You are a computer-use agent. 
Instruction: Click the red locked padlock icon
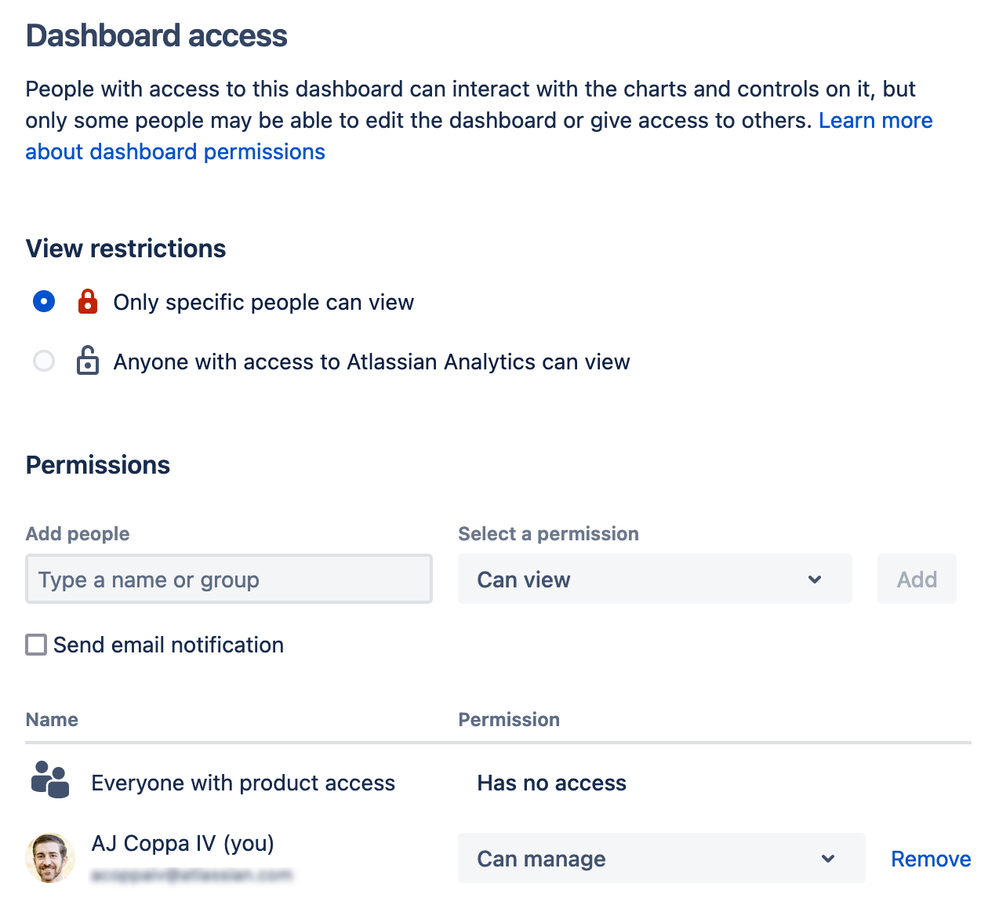point(88,302)
